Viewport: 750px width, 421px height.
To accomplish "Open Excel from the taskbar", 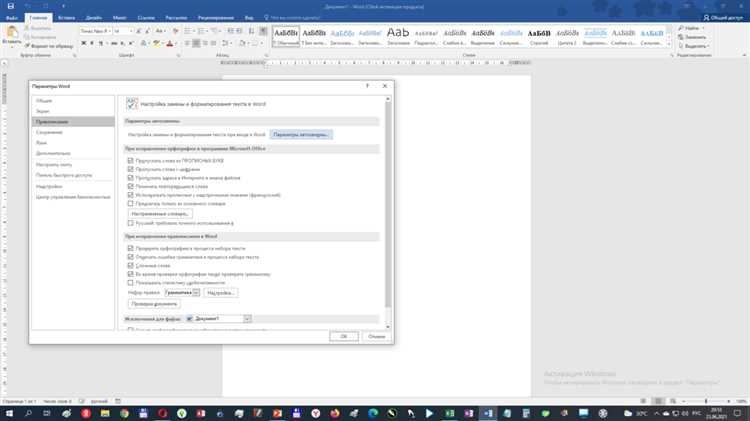I will tap(450, 413).
